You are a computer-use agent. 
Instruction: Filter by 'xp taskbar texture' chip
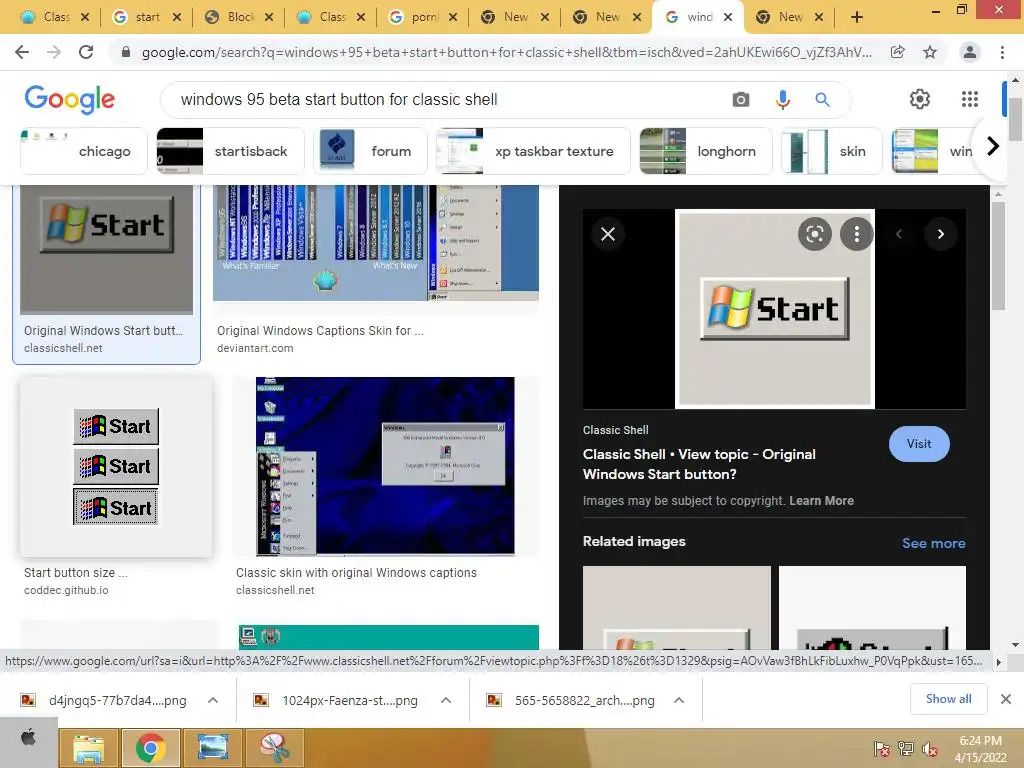pos(533,151)
